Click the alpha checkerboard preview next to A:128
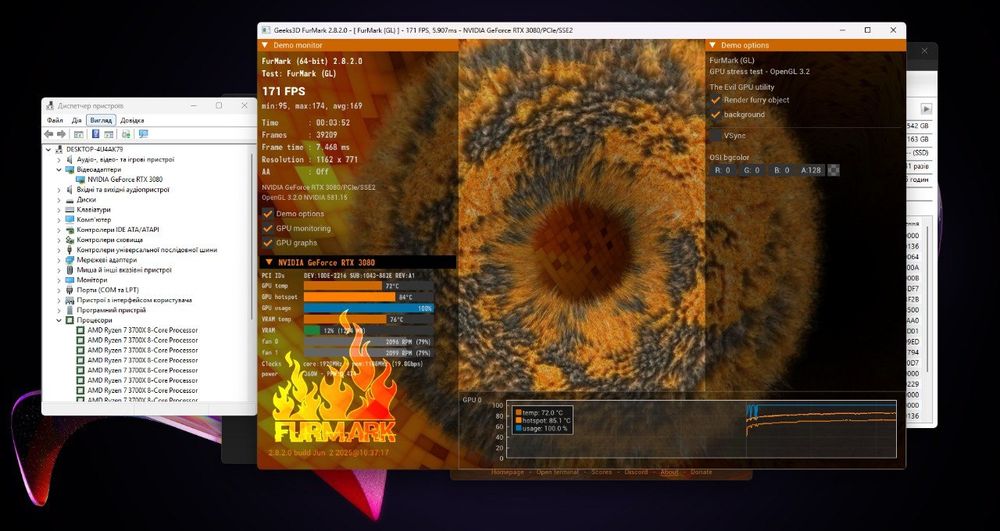1000x531 pixels. [833, 170]
